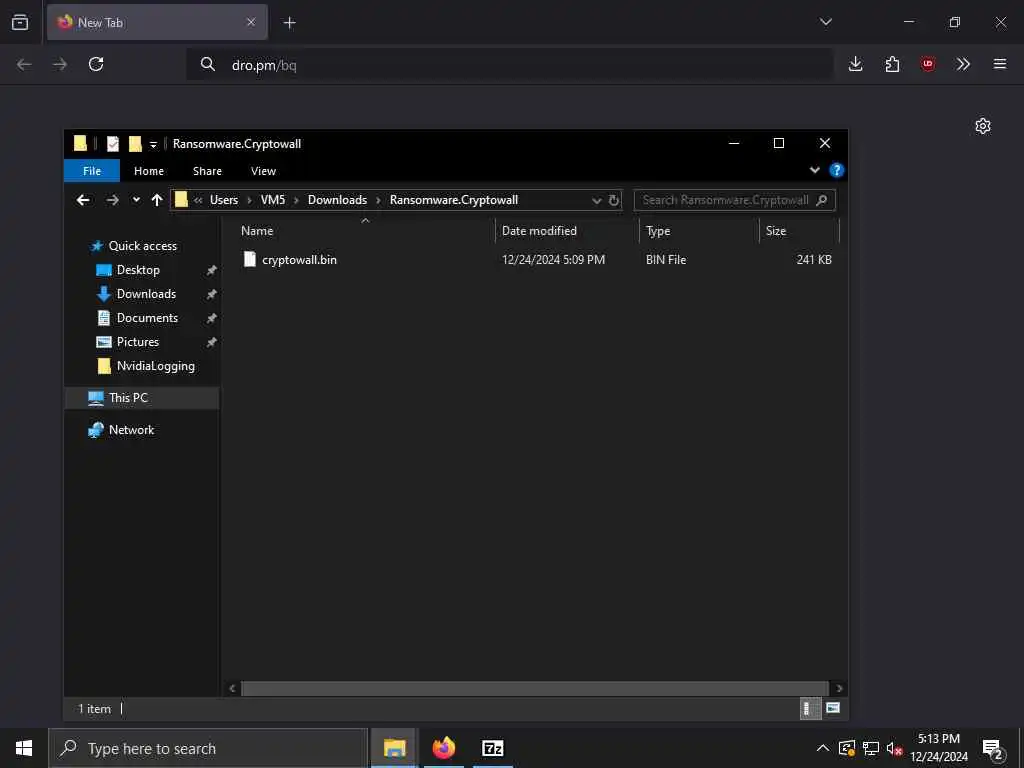Open the uBlock Origin extension icon
Viewport: 1024px width, 768px height.
[928, 64]
